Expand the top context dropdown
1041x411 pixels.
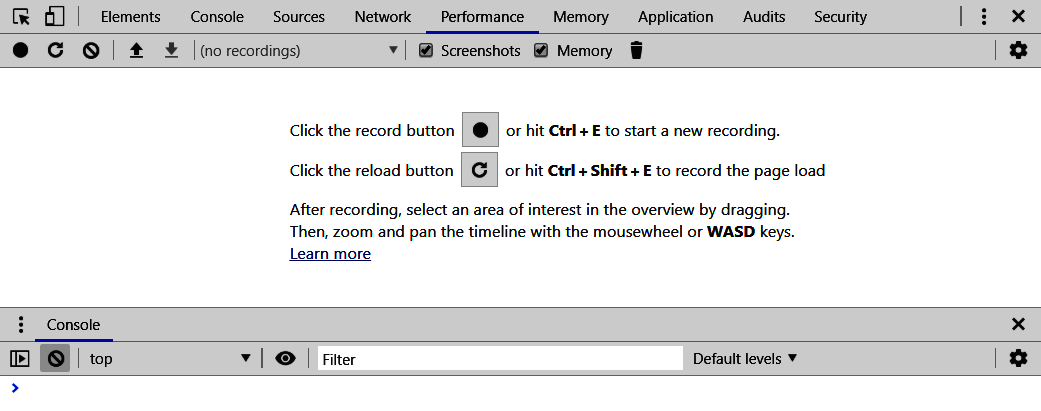[x=169, y=358]
